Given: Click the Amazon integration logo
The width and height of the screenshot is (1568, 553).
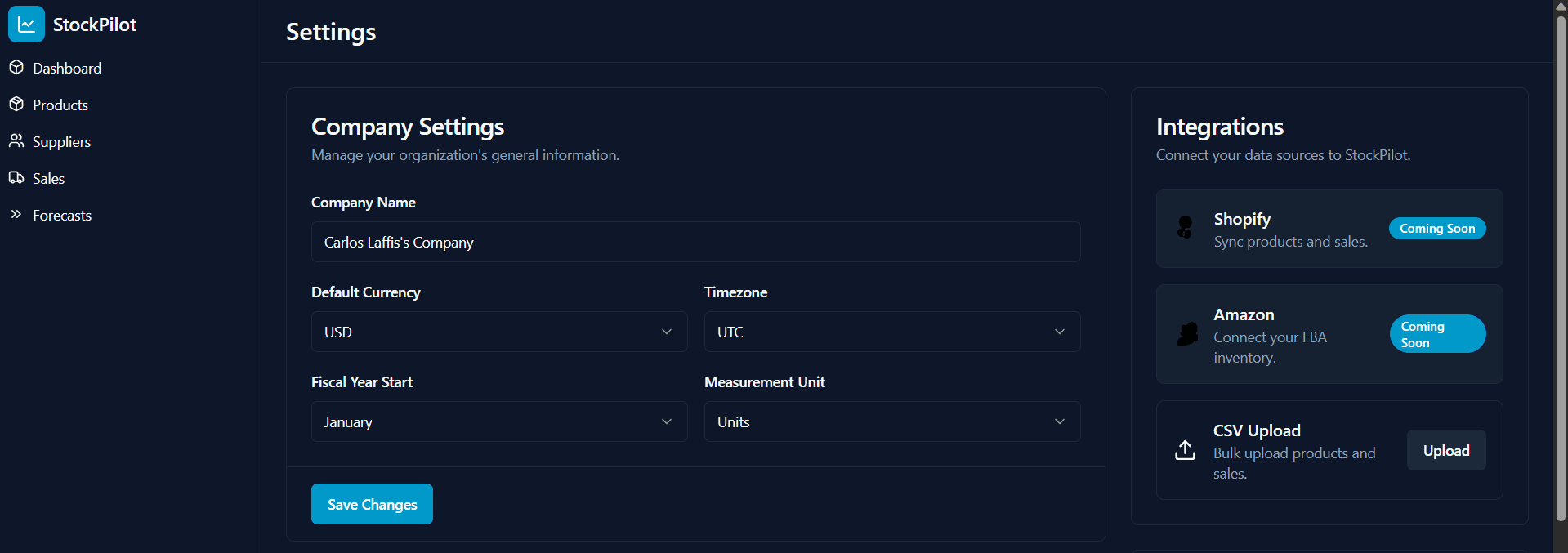Looking at the screenshot, I should 1186,333.
